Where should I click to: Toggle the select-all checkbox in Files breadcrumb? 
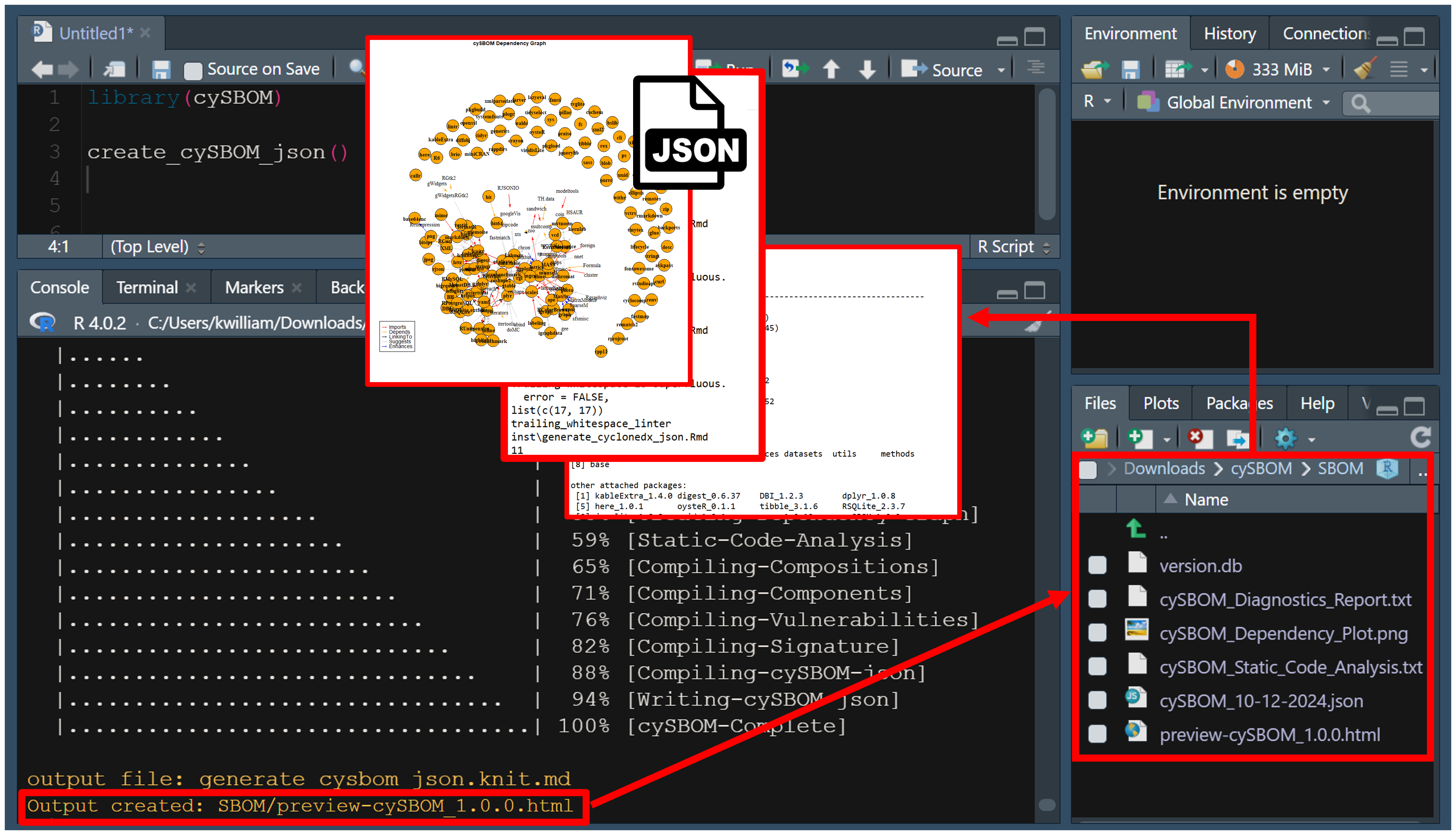point(1088,470)
